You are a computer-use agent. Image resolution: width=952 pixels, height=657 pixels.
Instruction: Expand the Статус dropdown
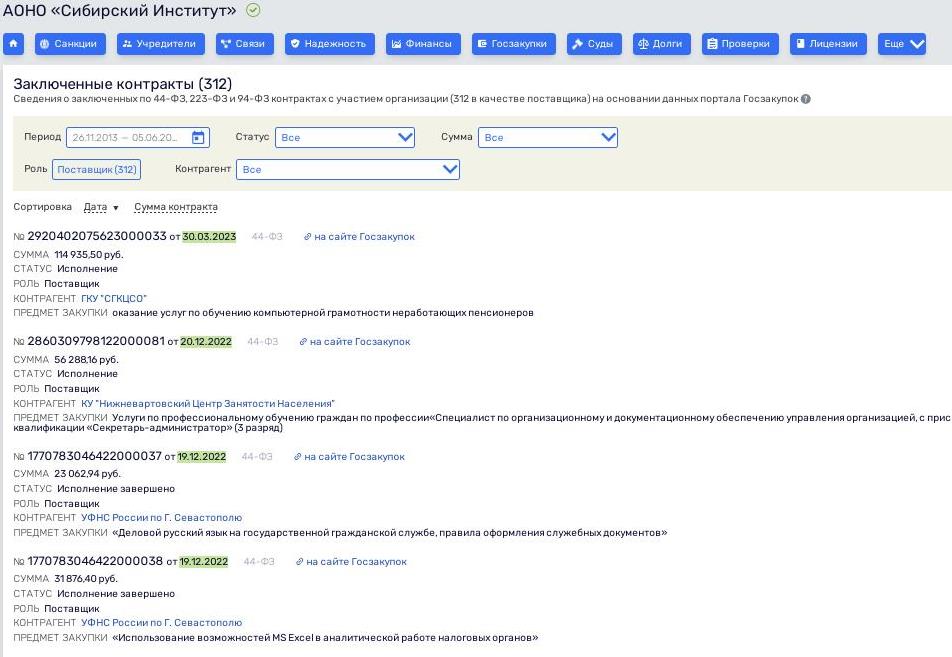click(x=345, y=138)
